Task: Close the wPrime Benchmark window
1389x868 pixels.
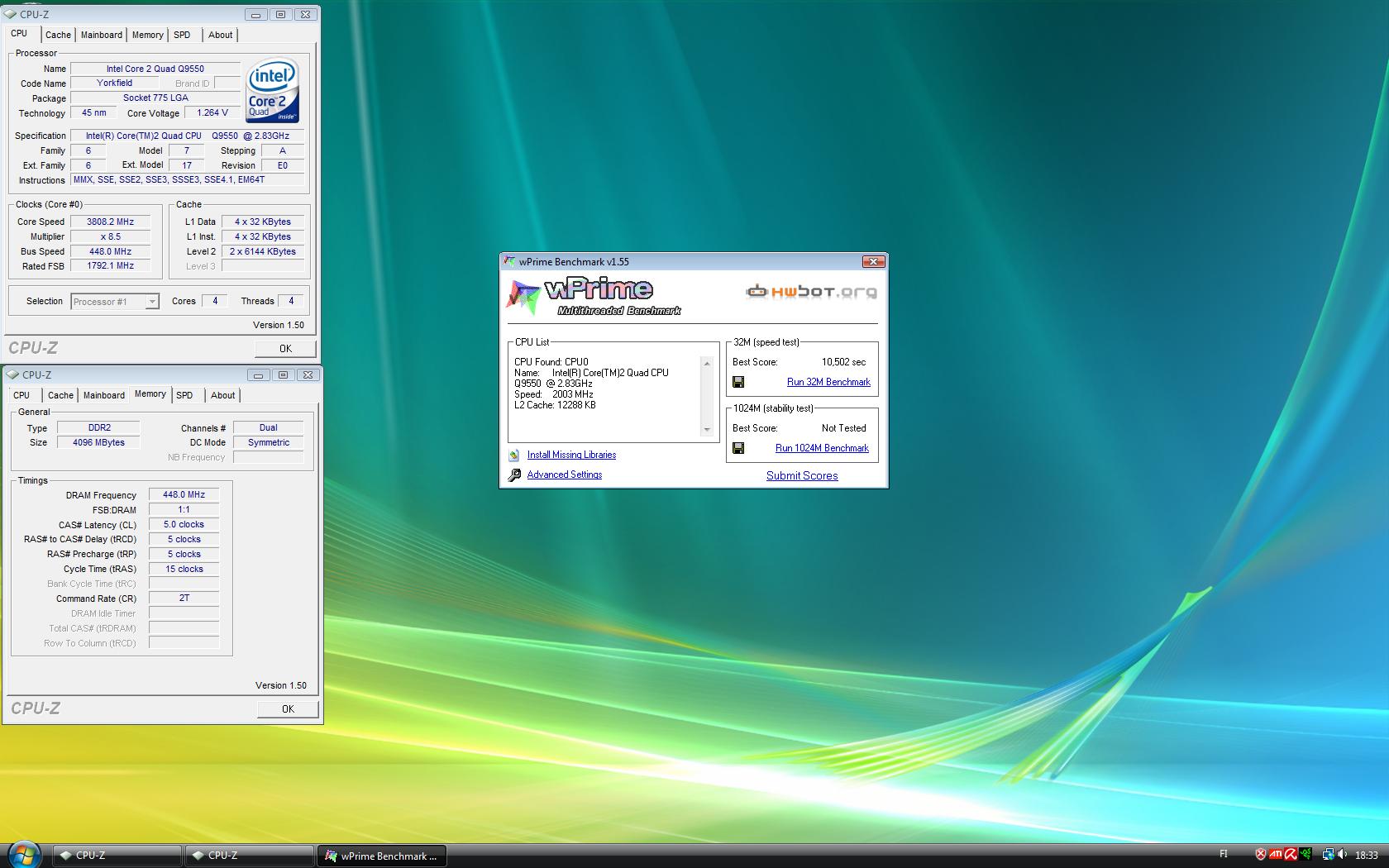Action: [873, 261]
